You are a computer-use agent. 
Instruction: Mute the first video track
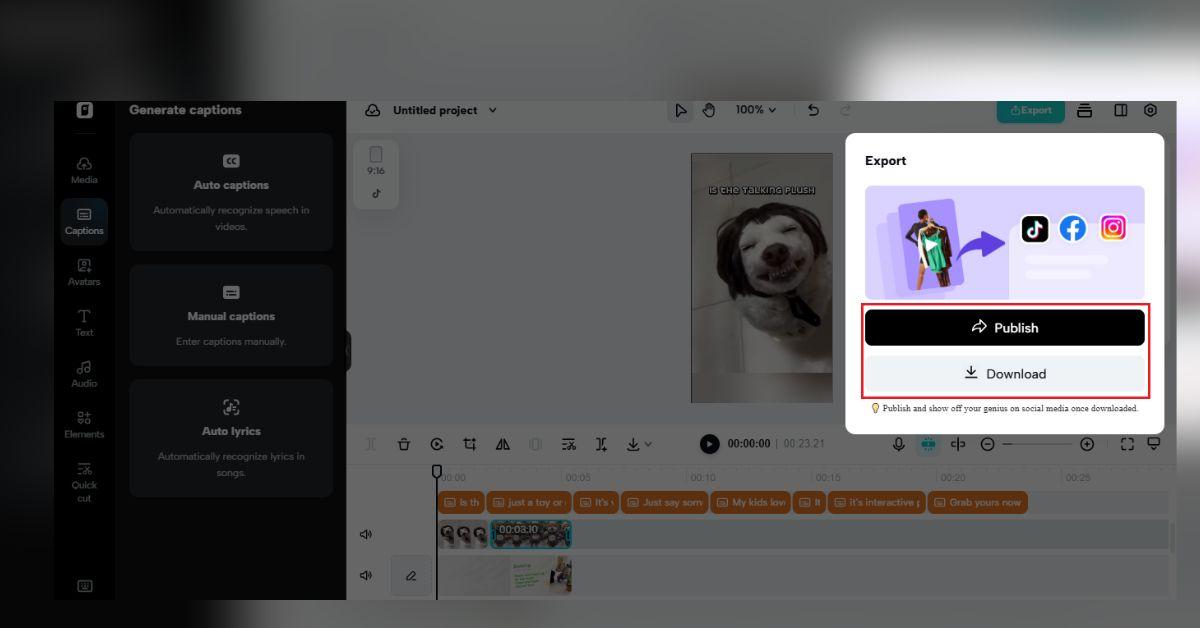(366, 535)
